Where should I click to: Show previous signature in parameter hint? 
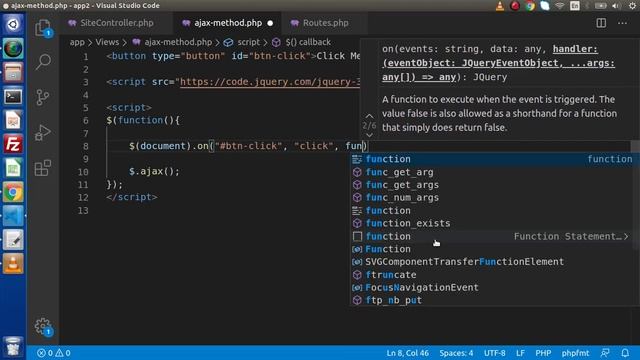point(369,116)
